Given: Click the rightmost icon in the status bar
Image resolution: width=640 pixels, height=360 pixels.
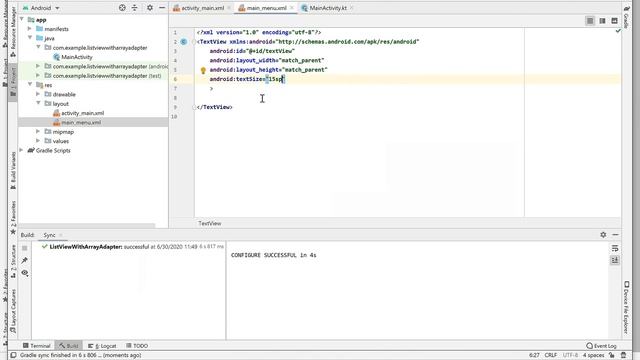Looking at the screenshot, I should tap(623, 355).
